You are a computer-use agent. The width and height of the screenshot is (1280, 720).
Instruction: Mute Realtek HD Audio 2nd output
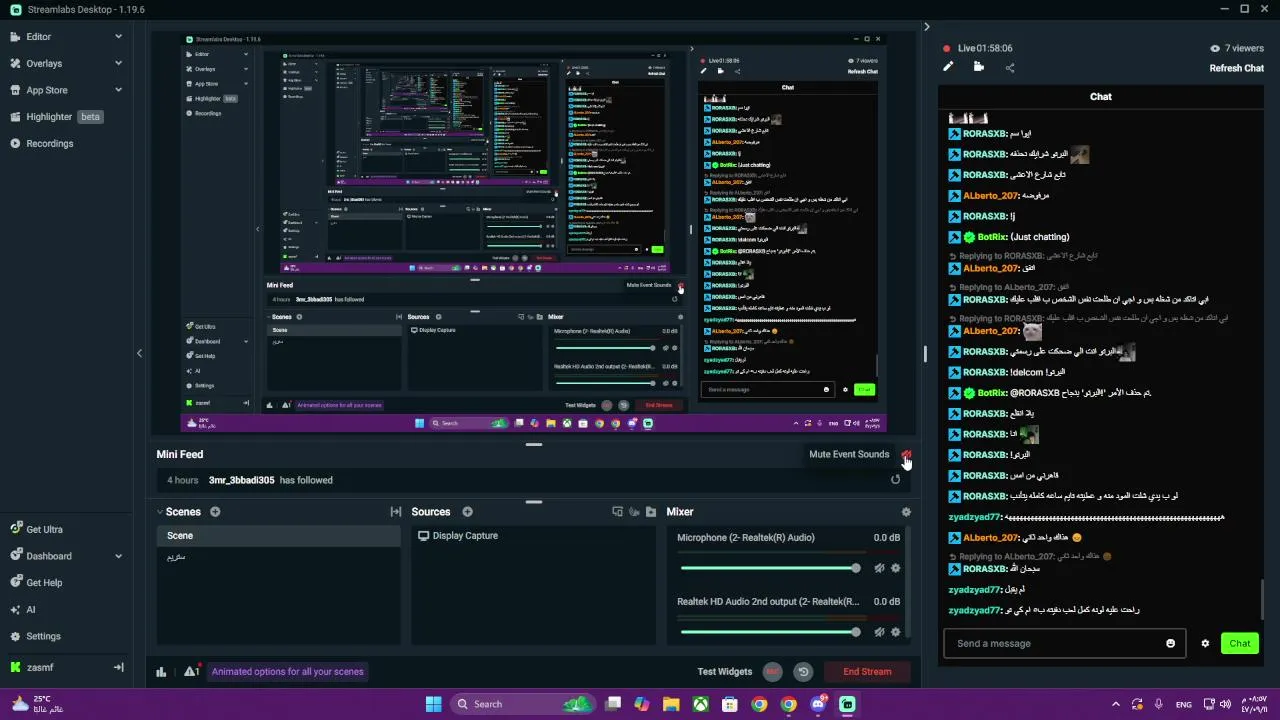point(879,632)
